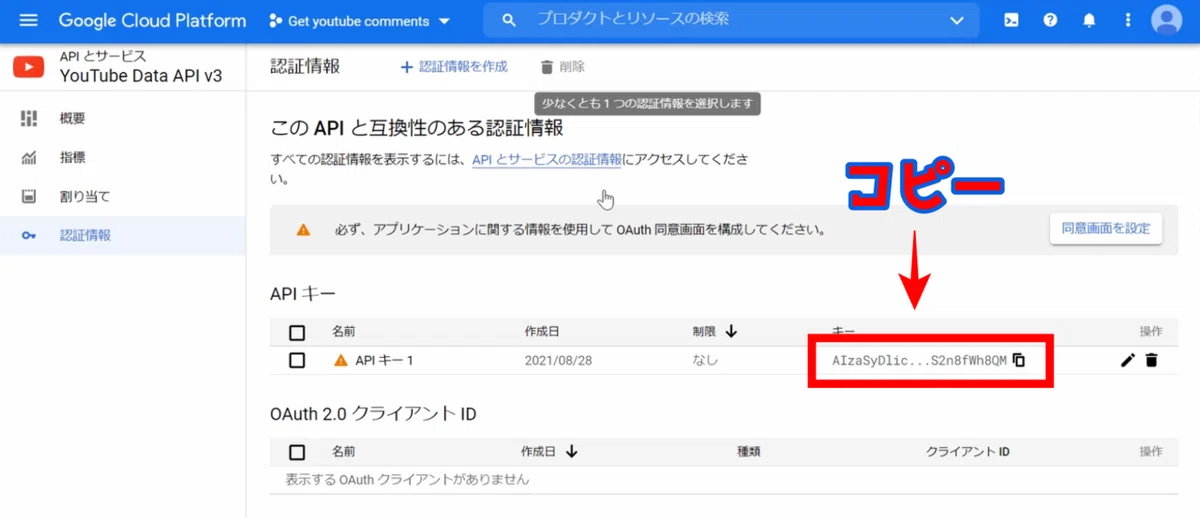1200x518 pixels.
Task: Click the 削除 trash button in the toolbar
Action: tap(562, 67)
